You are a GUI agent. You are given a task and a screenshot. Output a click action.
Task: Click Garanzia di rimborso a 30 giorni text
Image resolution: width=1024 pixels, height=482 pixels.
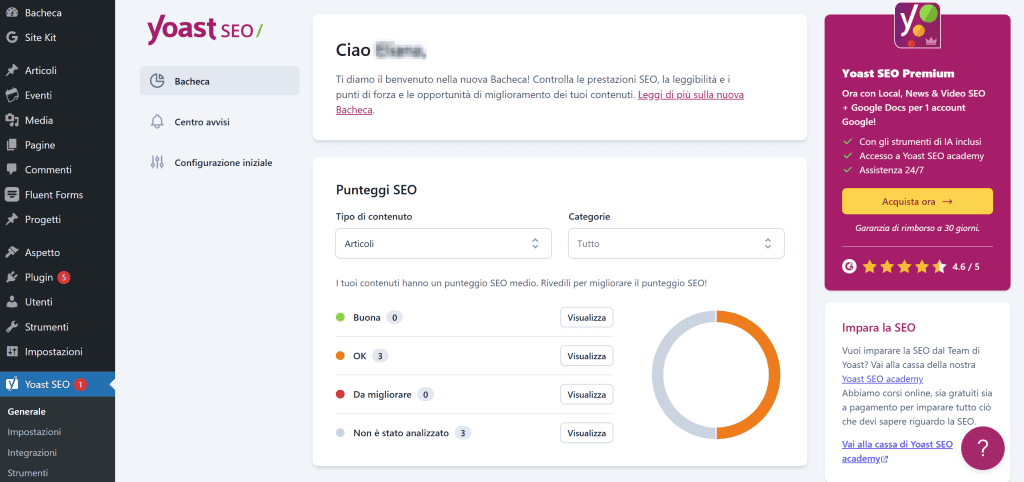pos(917,228)
